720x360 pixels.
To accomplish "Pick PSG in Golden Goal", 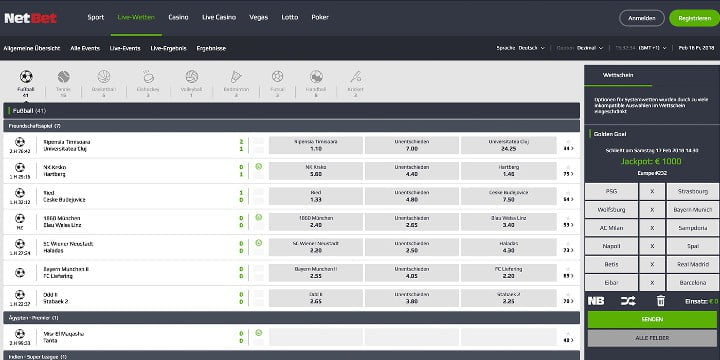I will [x=611, y=191].
